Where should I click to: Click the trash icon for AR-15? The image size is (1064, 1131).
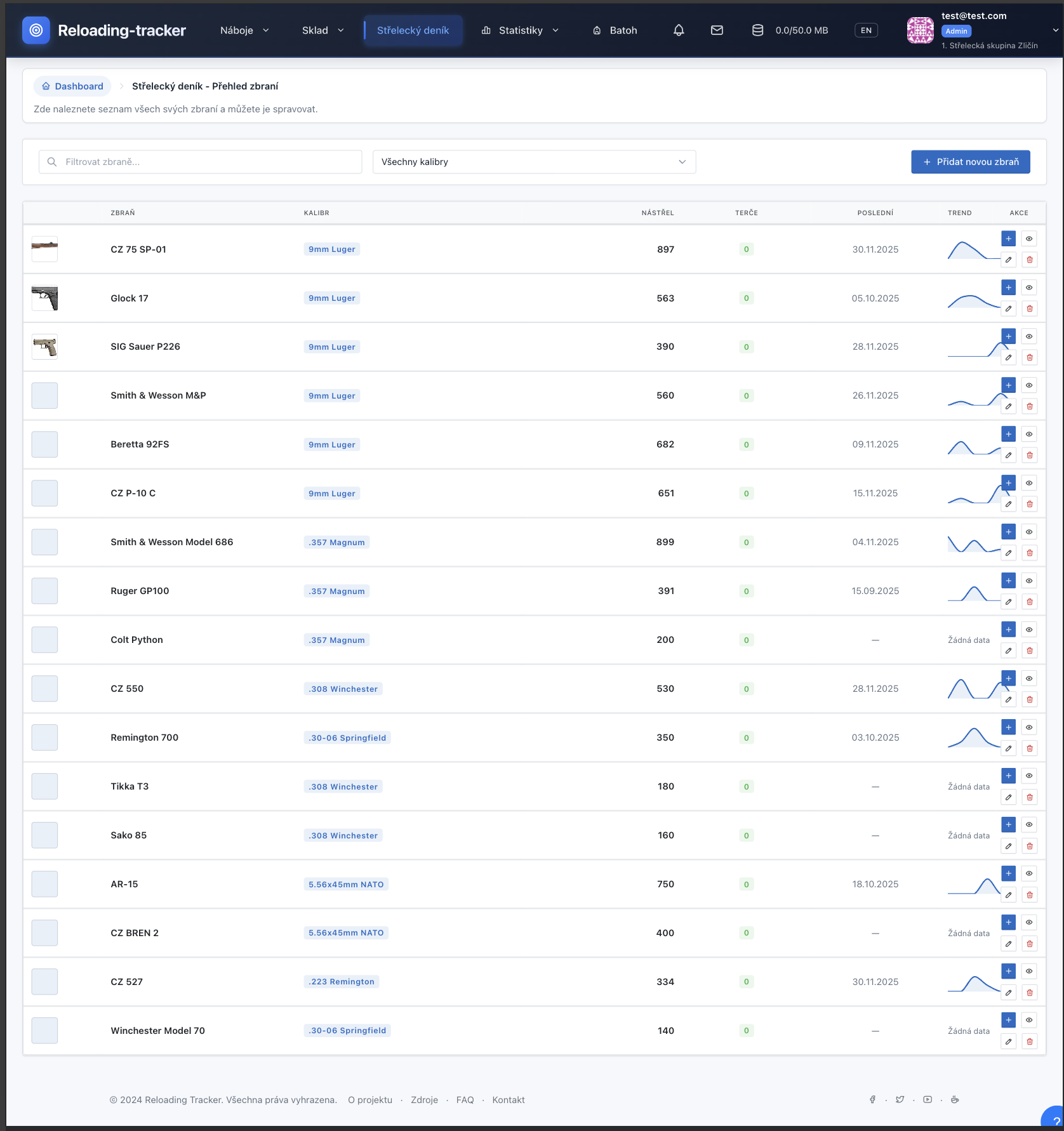[x=1029, y=896]
